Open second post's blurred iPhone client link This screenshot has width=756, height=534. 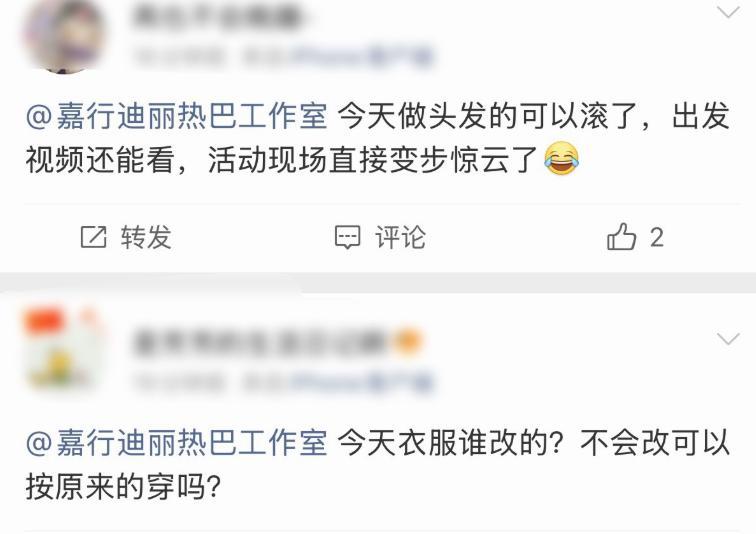pos(362,383)
